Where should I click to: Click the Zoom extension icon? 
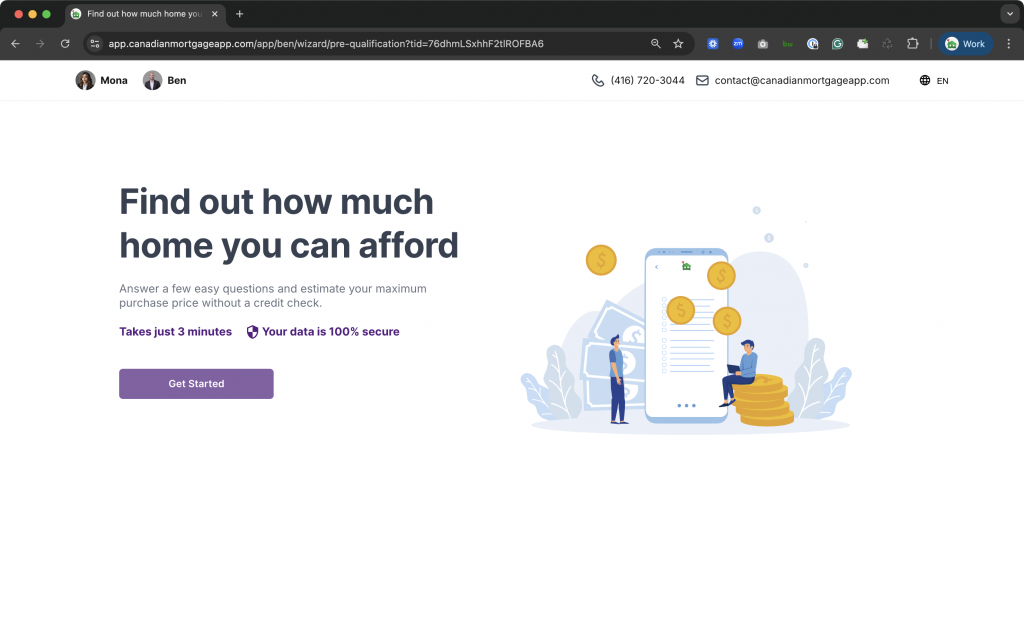click(738, 44)
